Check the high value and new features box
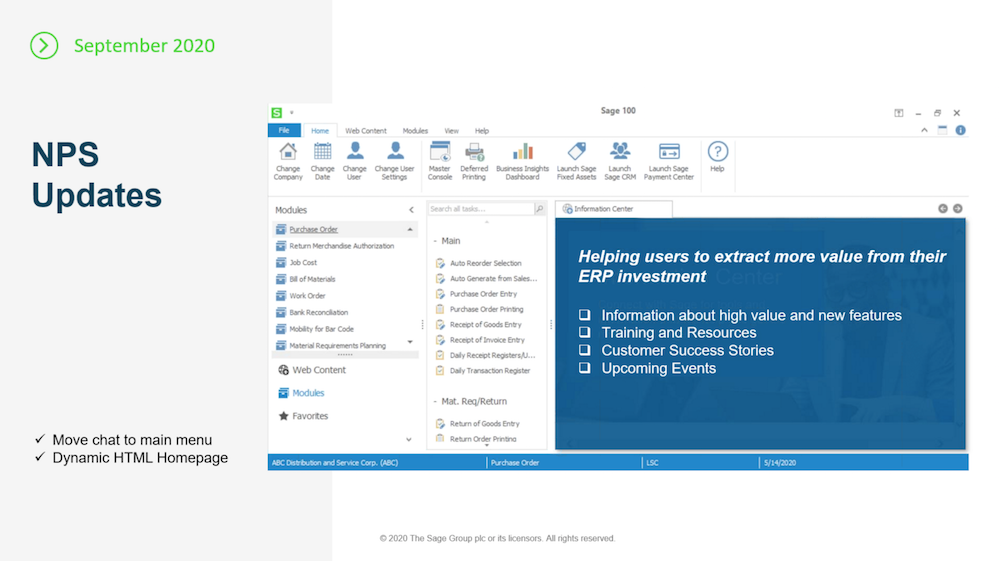This screenshot has width=1000, height=561. (x=584, y=314)
